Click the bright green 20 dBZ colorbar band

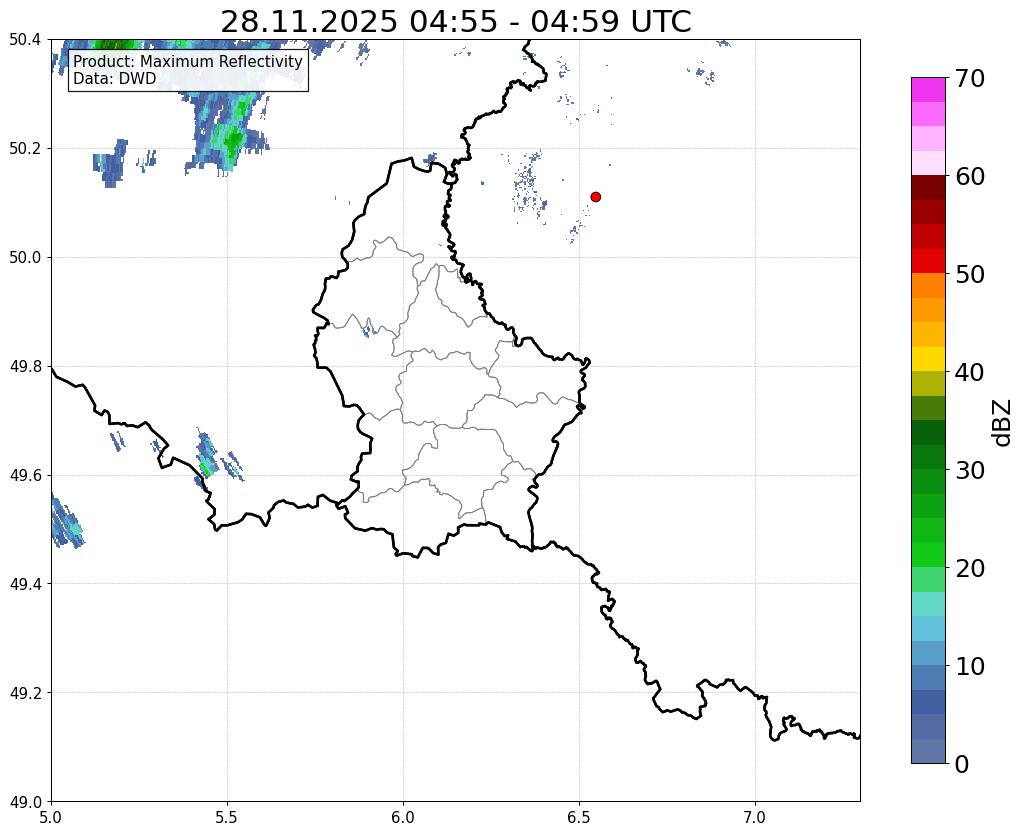[928, 555]
